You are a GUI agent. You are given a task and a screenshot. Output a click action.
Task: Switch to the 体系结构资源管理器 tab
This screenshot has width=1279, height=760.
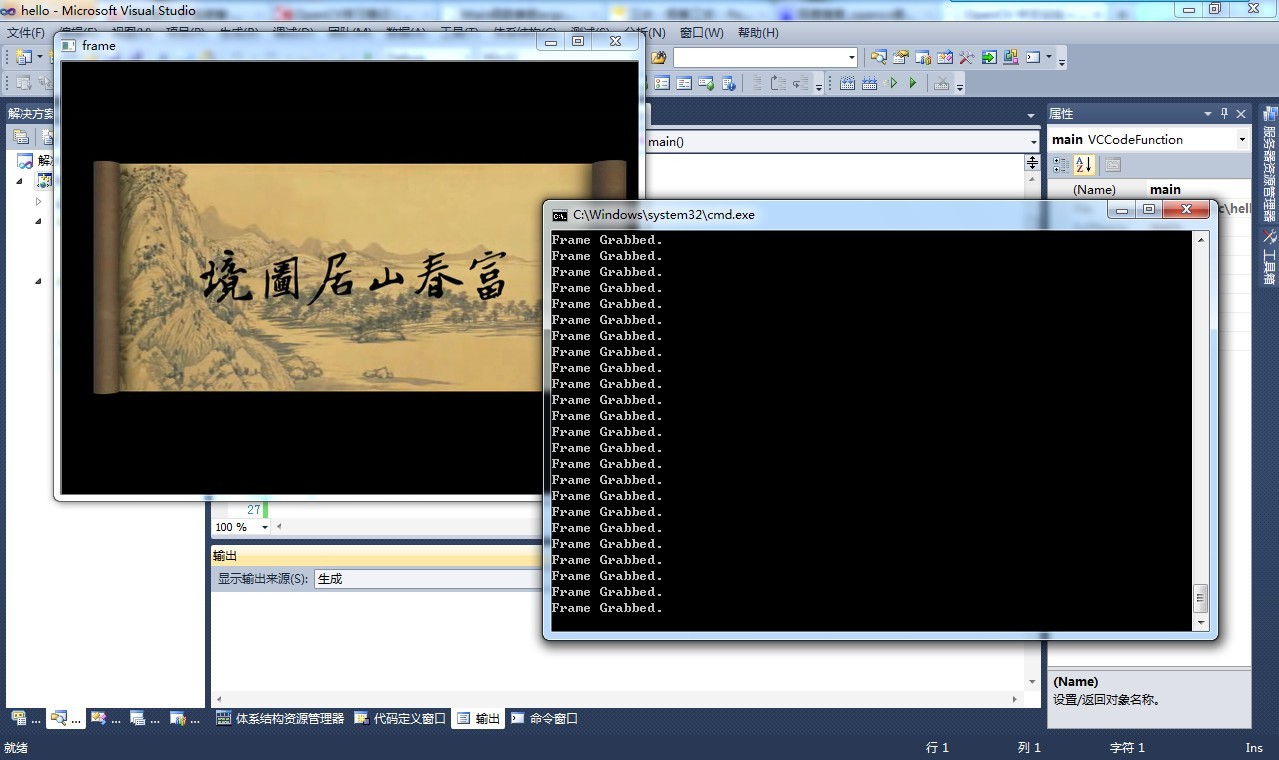point(281,718)
